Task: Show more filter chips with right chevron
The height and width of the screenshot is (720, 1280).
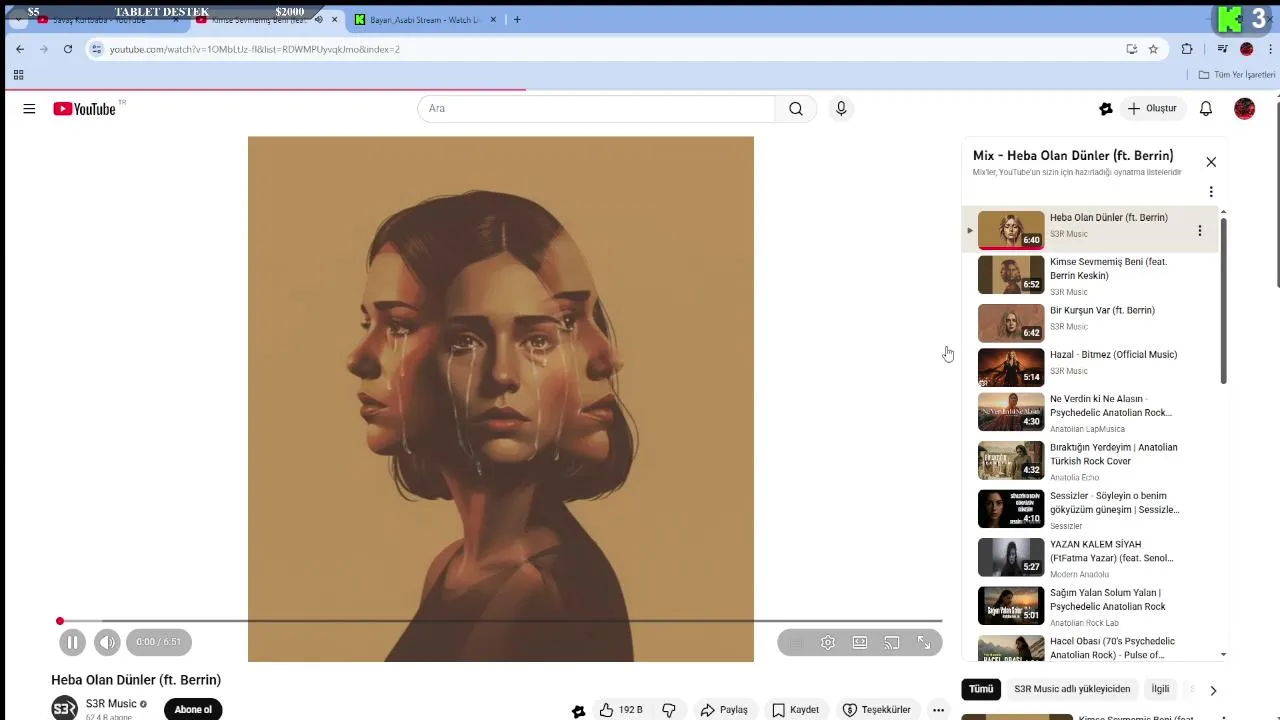Action: click(1213, 690)
